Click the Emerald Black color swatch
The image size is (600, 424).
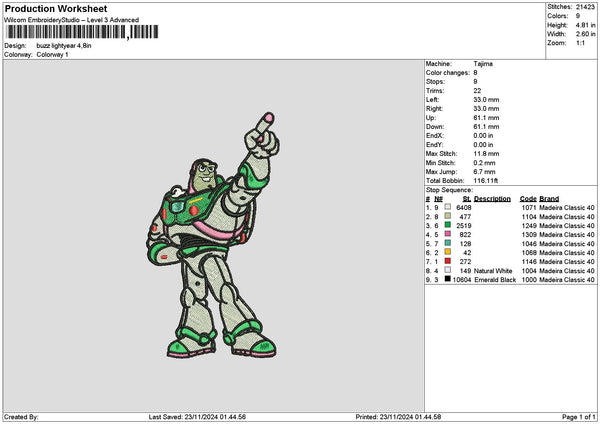click(447, 279)
